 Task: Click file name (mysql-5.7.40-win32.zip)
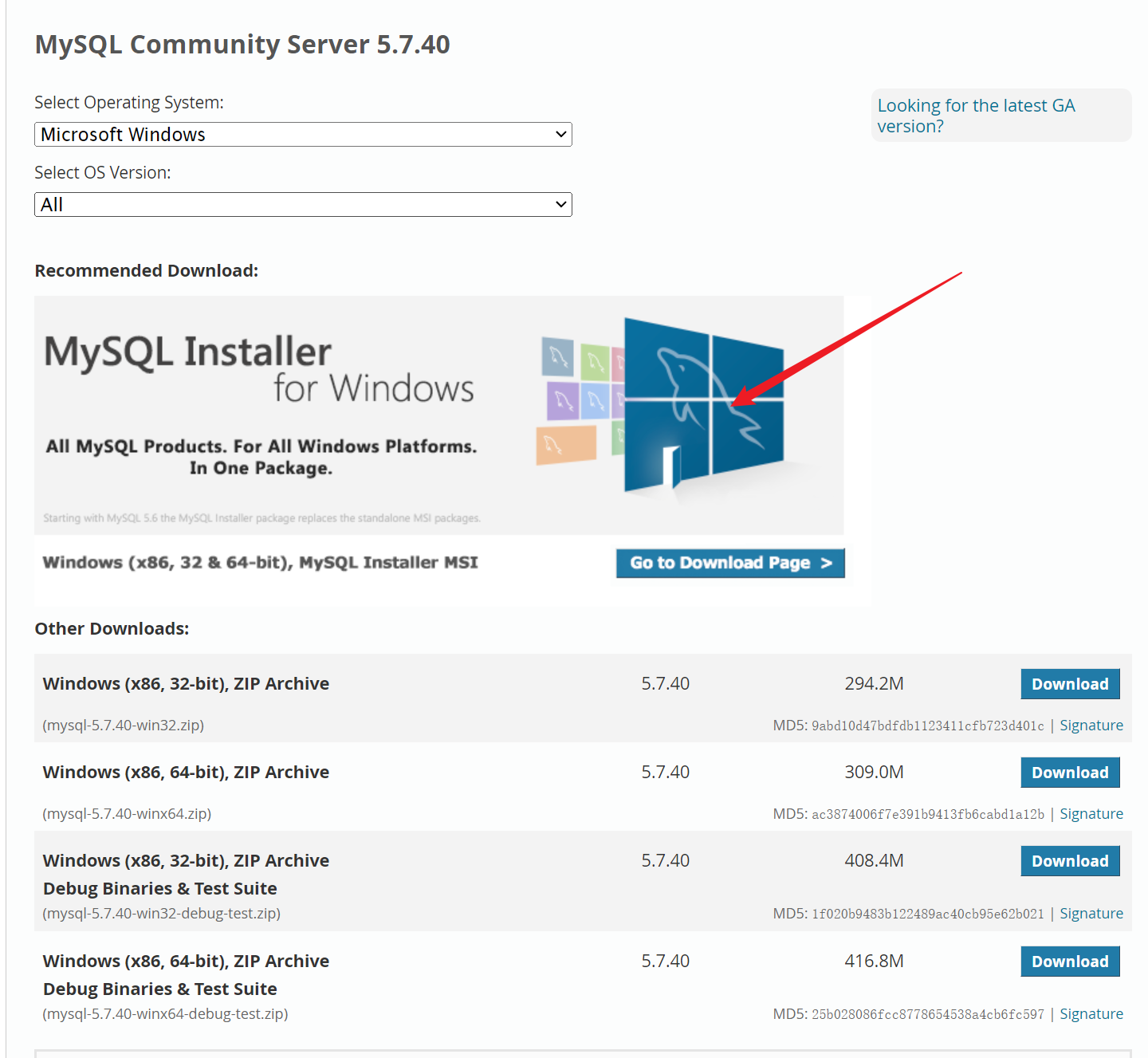click(x=124, y=726)
